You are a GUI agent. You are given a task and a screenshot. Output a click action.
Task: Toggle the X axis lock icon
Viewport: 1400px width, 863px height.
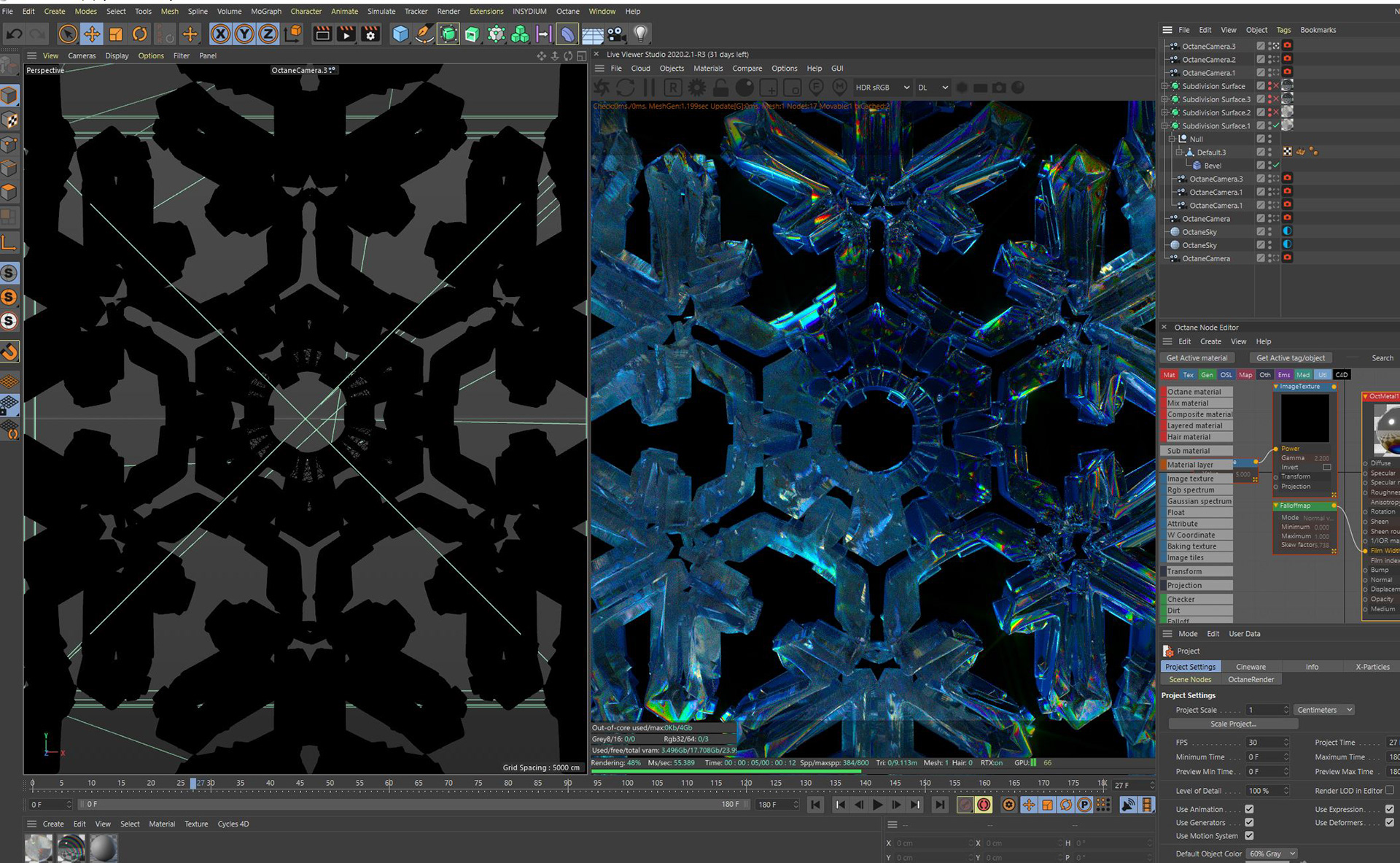point(220,34)
